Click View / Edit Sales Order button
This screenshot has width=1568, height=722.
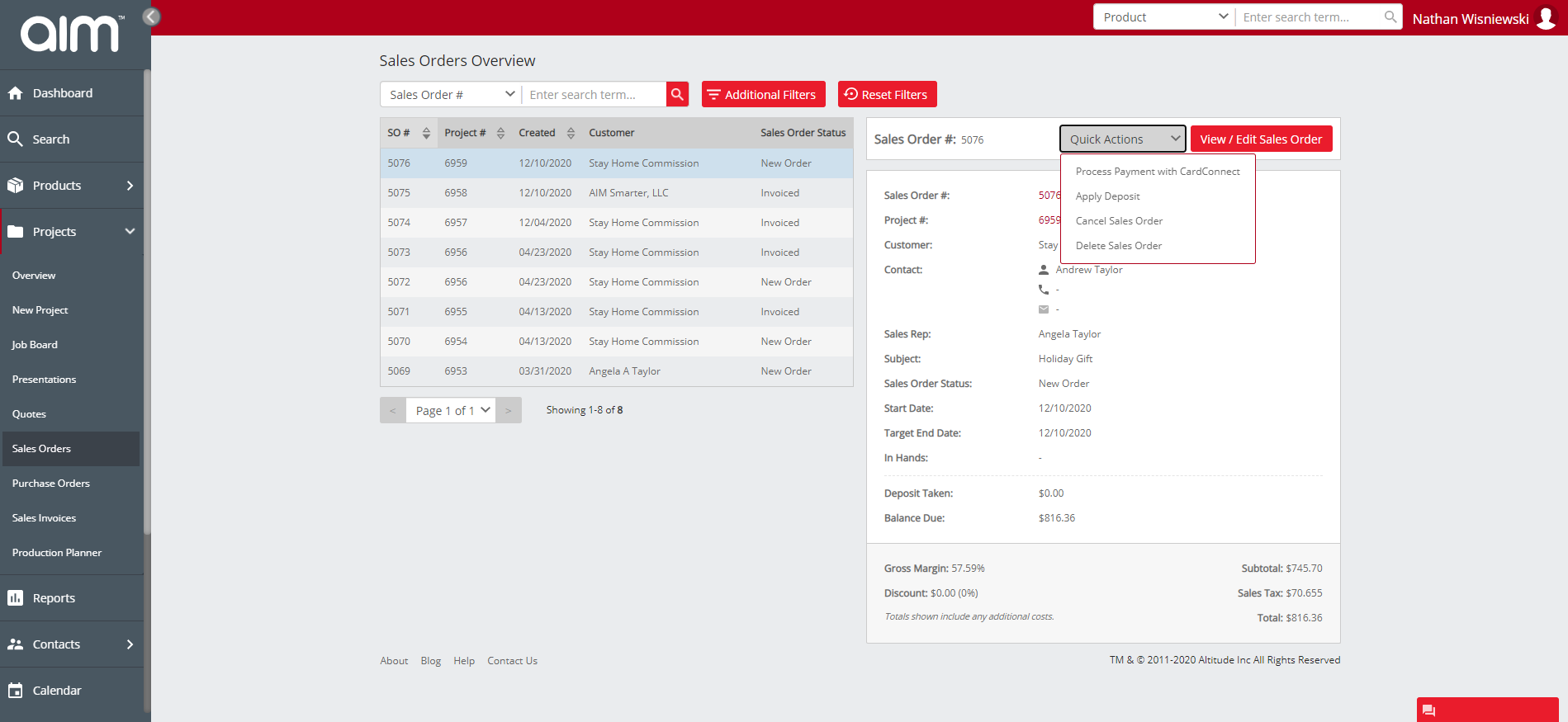pos(1261,139)
